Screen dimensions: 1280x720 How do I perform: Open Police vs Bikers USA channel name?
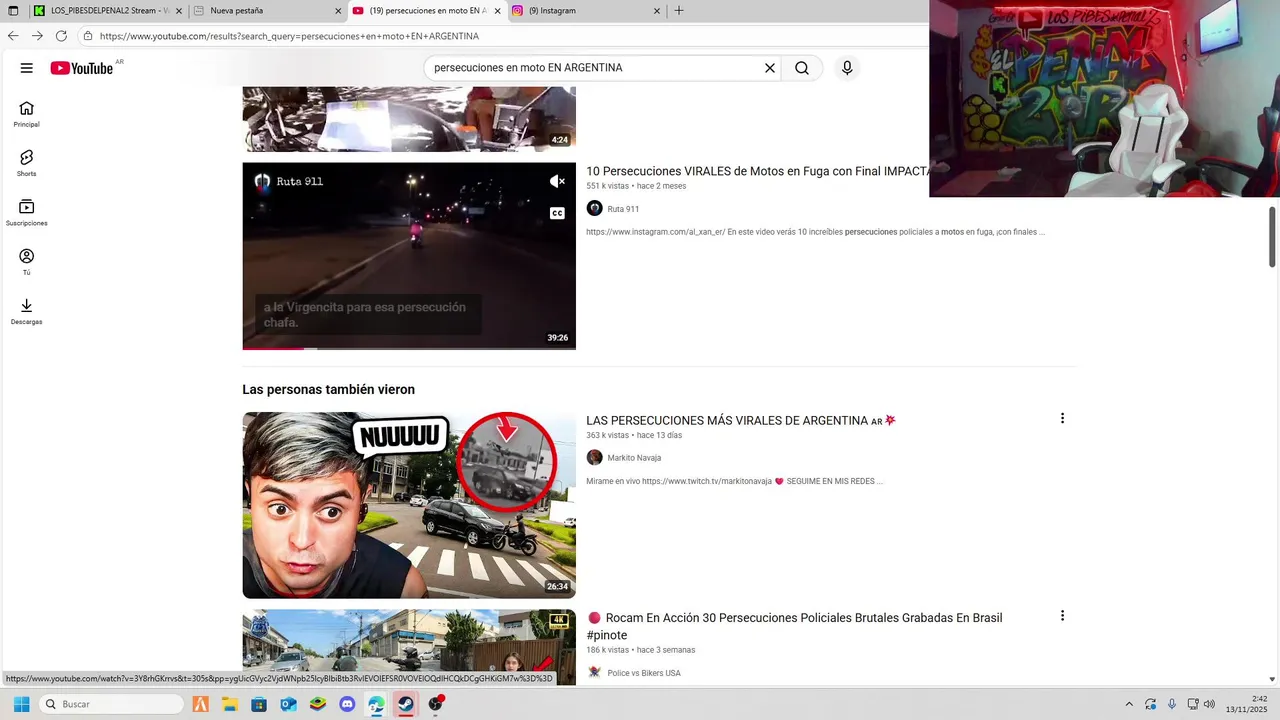click(x=644, y=673)
